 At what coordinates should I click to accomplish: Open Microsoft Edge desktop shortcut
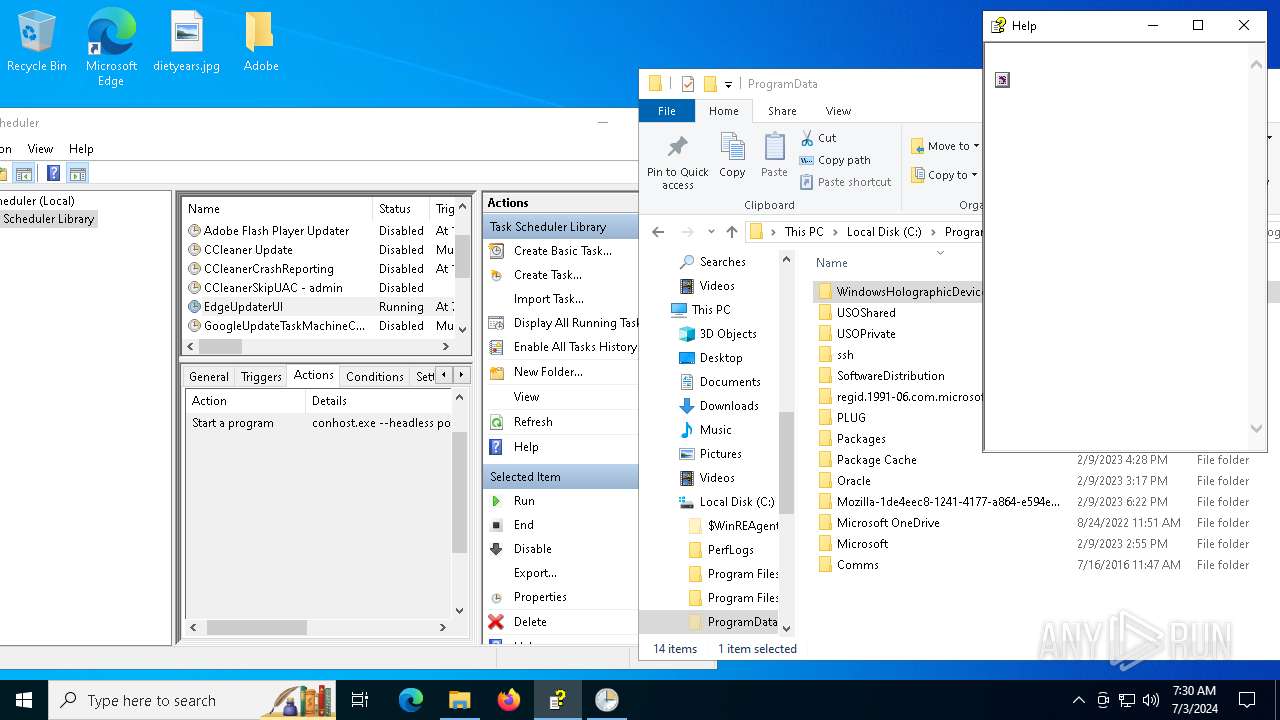111,48
